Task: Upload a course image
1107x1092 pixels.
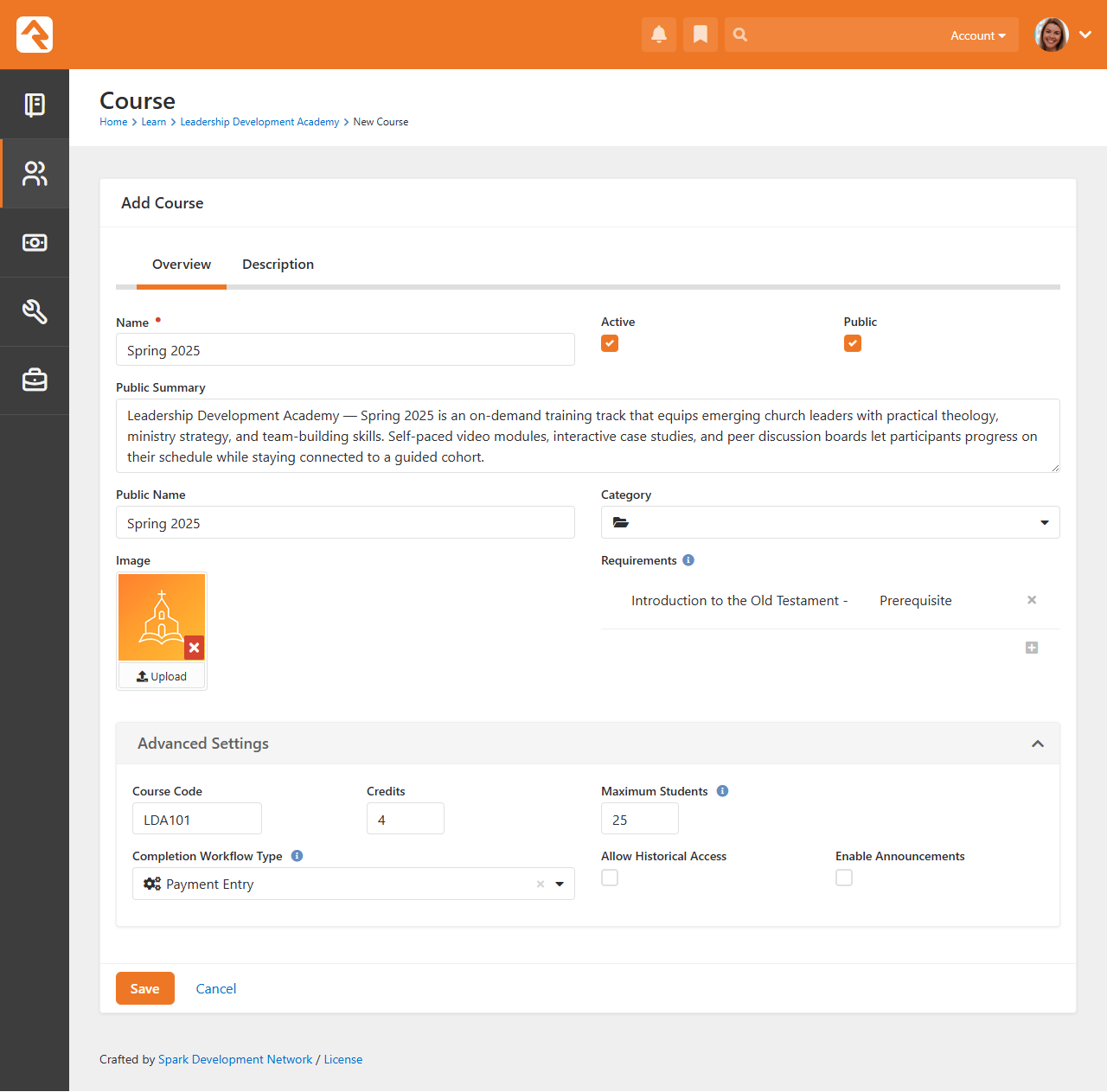Action: pyautogui.click(x=162, y=676)
